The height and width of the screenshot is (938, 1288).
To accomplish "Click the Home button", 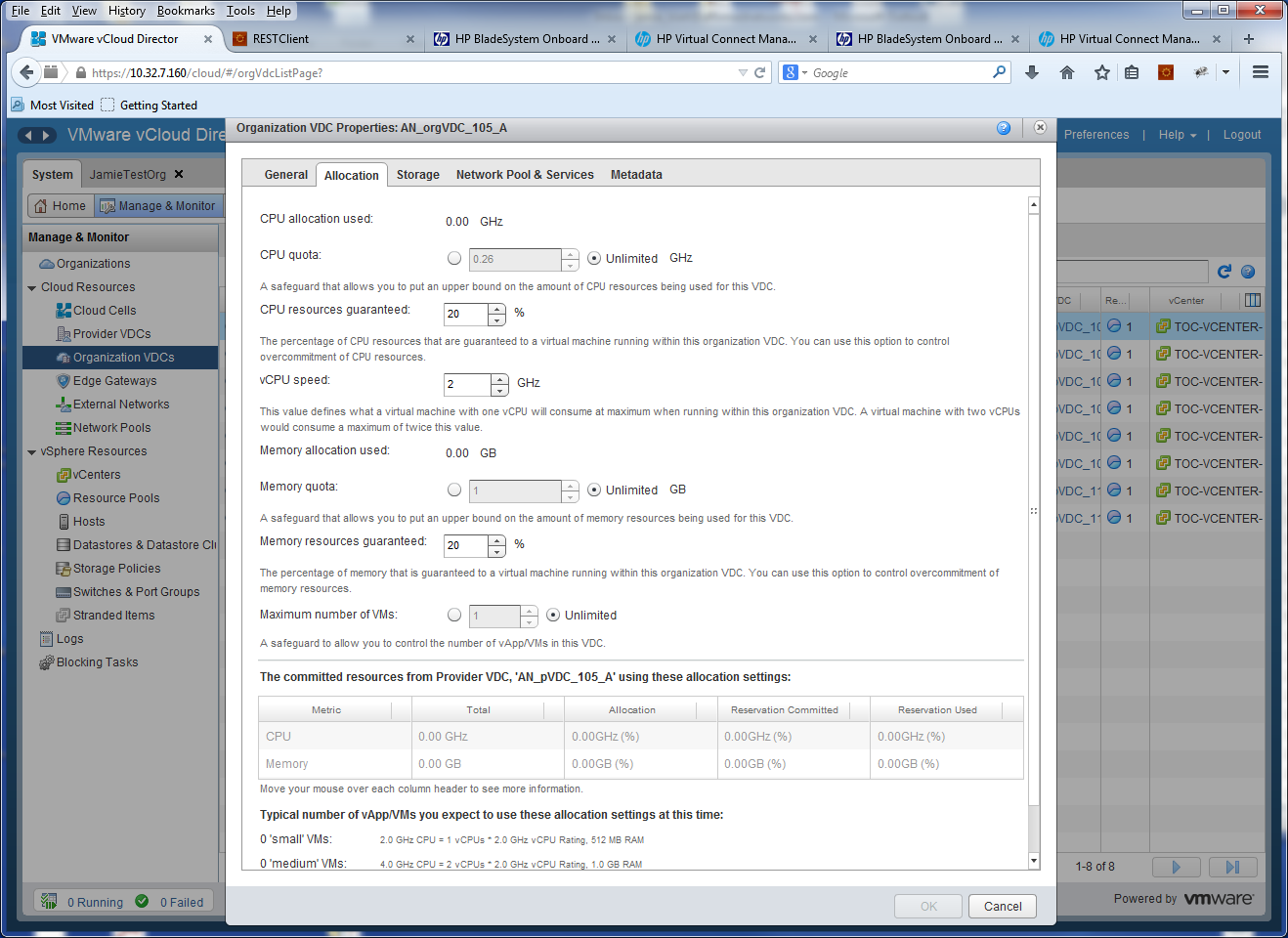I will 61,206.
